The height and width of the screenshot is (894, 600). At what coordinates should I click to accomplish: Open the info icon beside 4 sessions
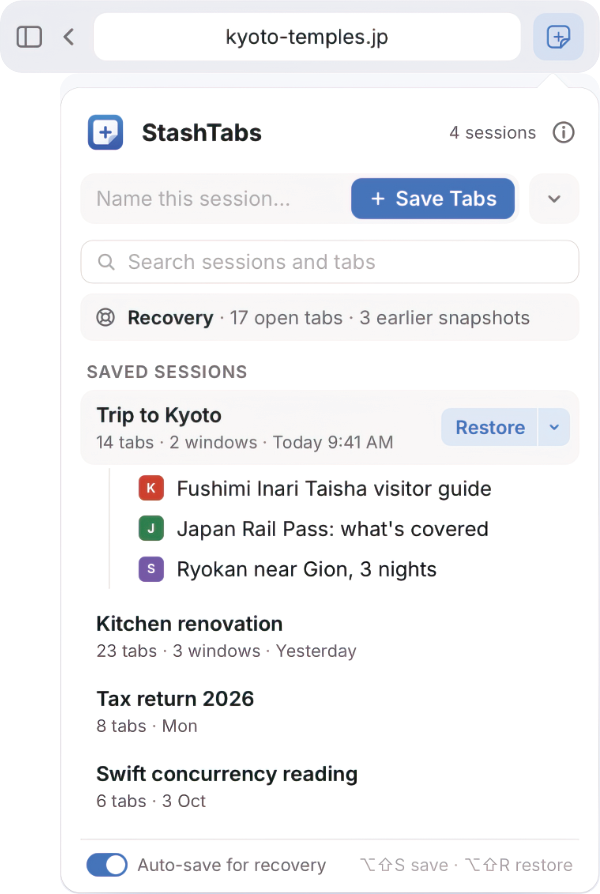point(563,133)
